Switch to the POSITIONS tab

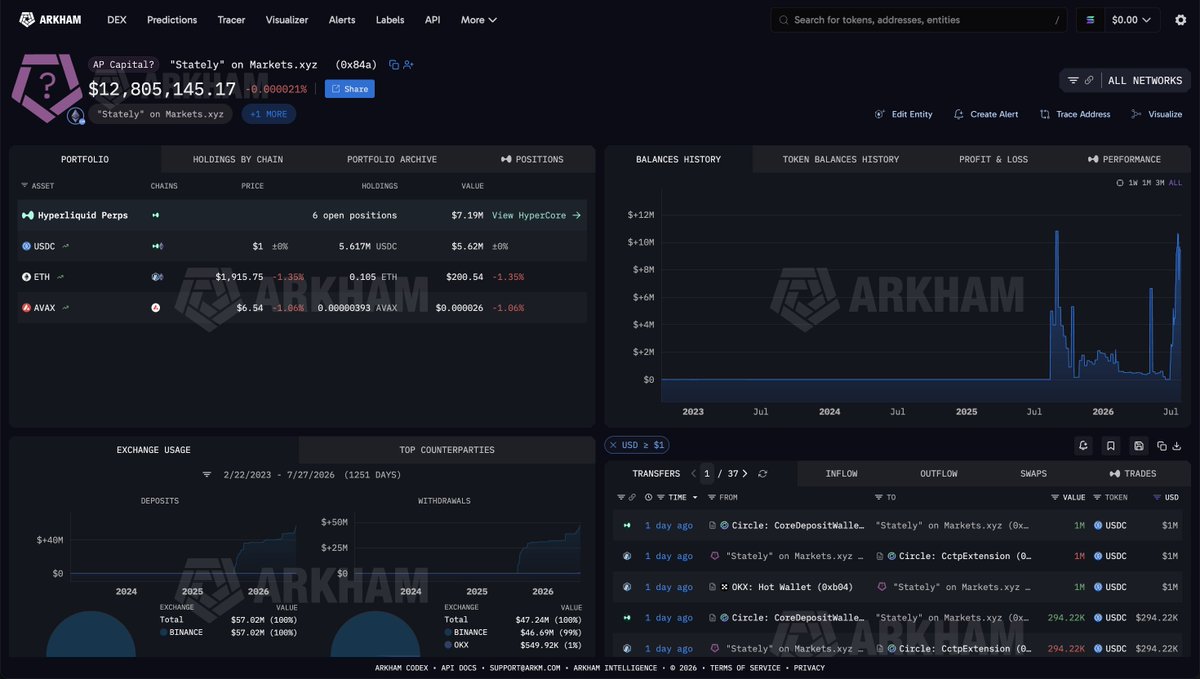tap(532, 159)
